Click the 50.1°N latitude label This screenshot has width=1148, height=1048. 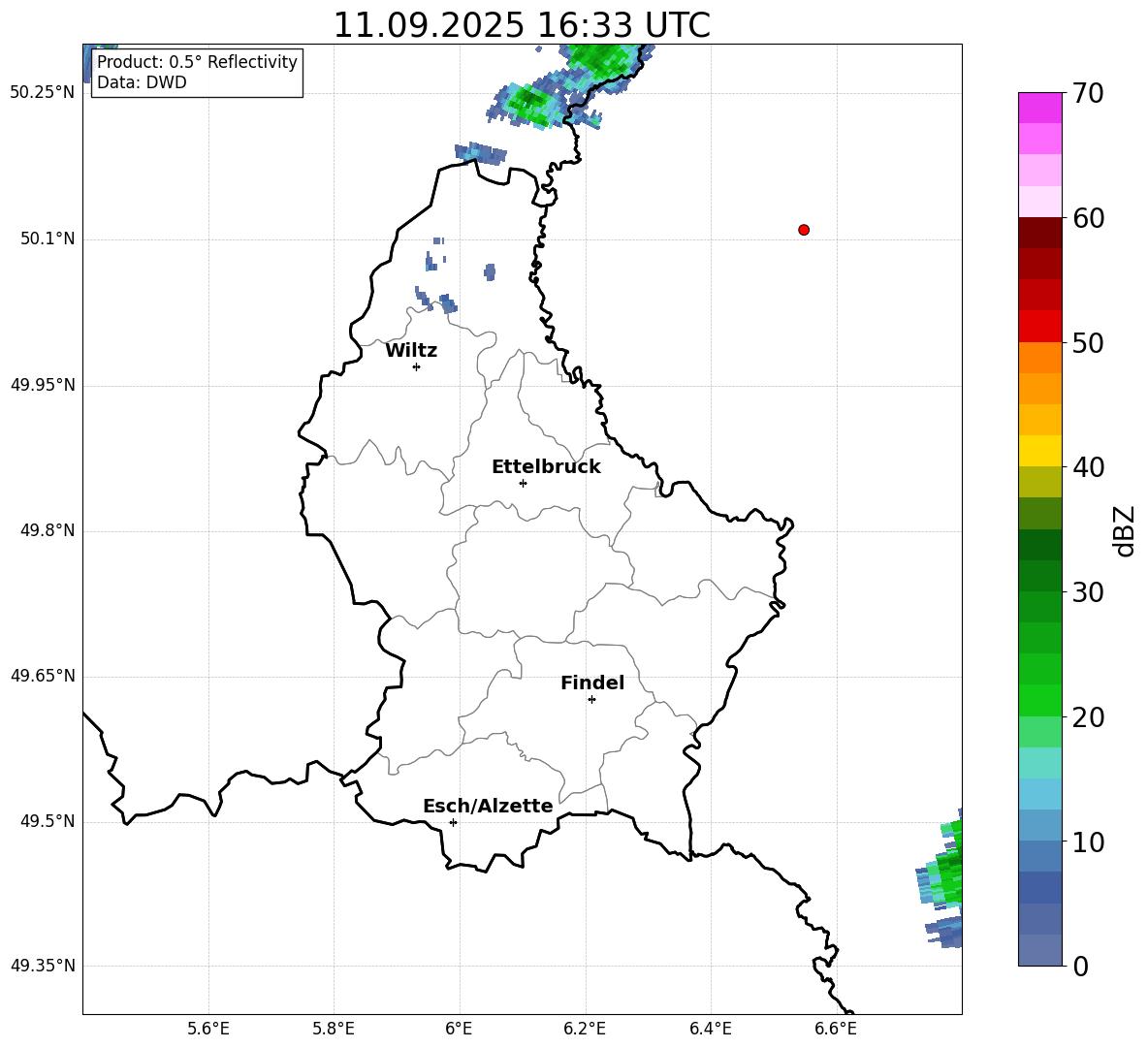coord(48,238)
